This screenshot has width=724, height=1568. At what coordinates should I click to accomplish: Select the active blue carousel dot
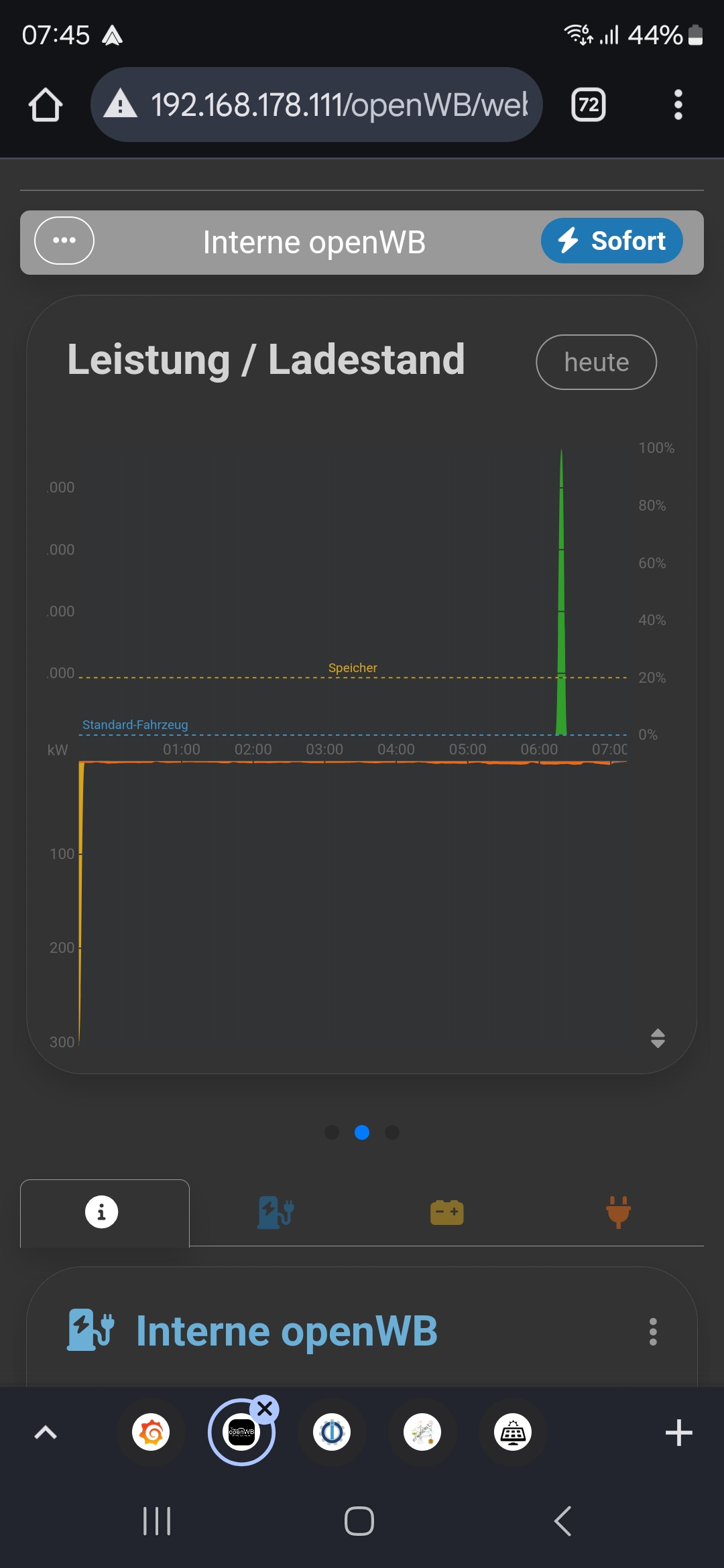click(x=362, y=1132)
